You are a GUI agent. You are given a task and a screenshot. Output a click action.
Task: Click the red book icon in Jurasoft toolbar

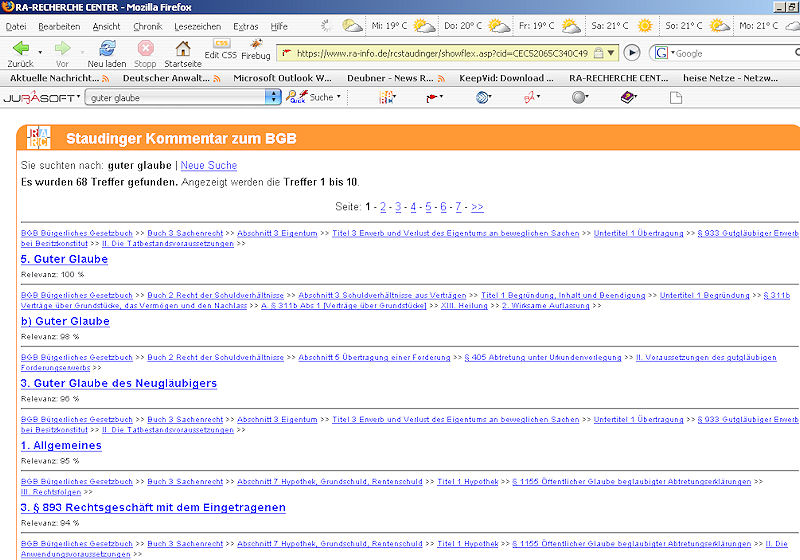tap(628, 97)
